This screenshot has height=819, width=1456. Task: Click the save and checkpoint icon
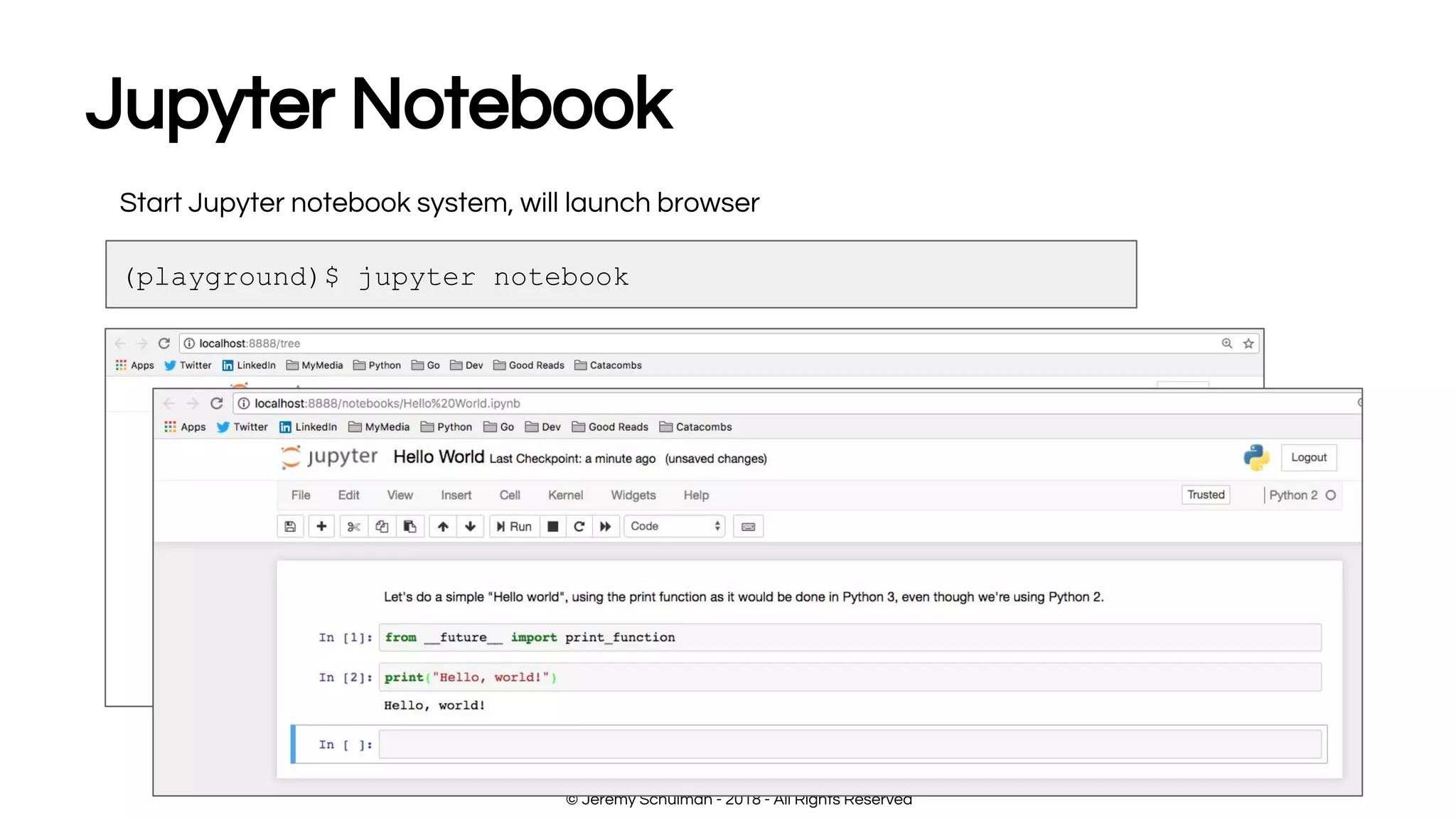pos(290,526)
